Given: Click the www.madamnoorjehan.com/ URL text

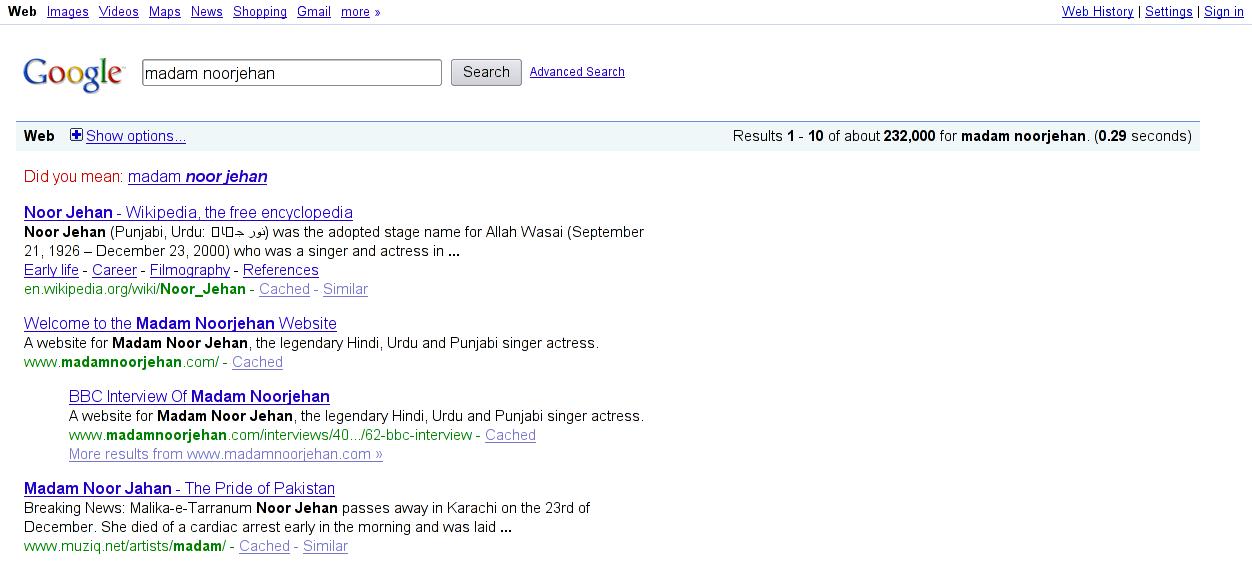Looking at the screenshot, I should pos(121,362).
